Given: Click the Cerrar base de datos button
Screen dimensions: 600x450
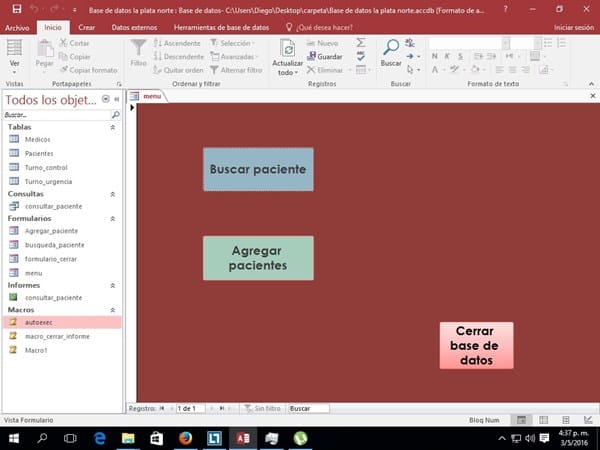Looking at the screenshot, I should [x=476, y=346].
